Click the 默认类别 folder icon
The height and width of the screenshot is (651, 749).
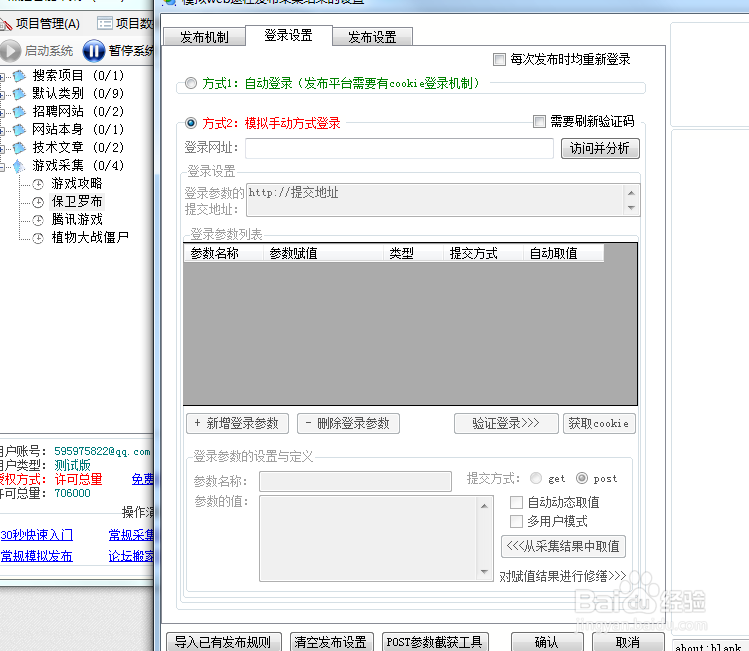19,94
